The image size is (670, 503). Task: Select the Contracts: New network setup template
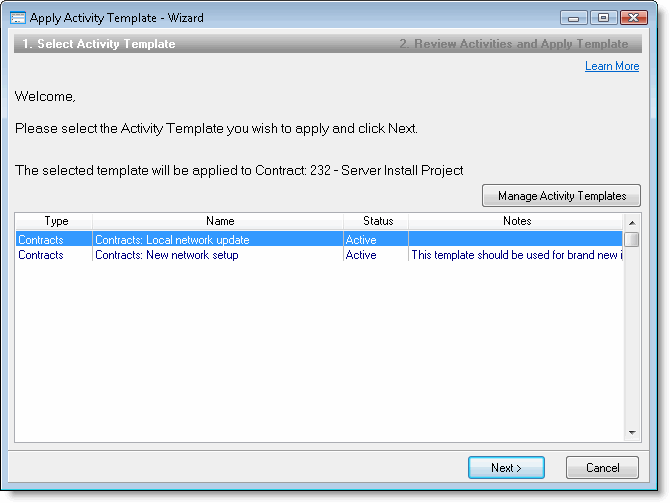pos(166,255)
